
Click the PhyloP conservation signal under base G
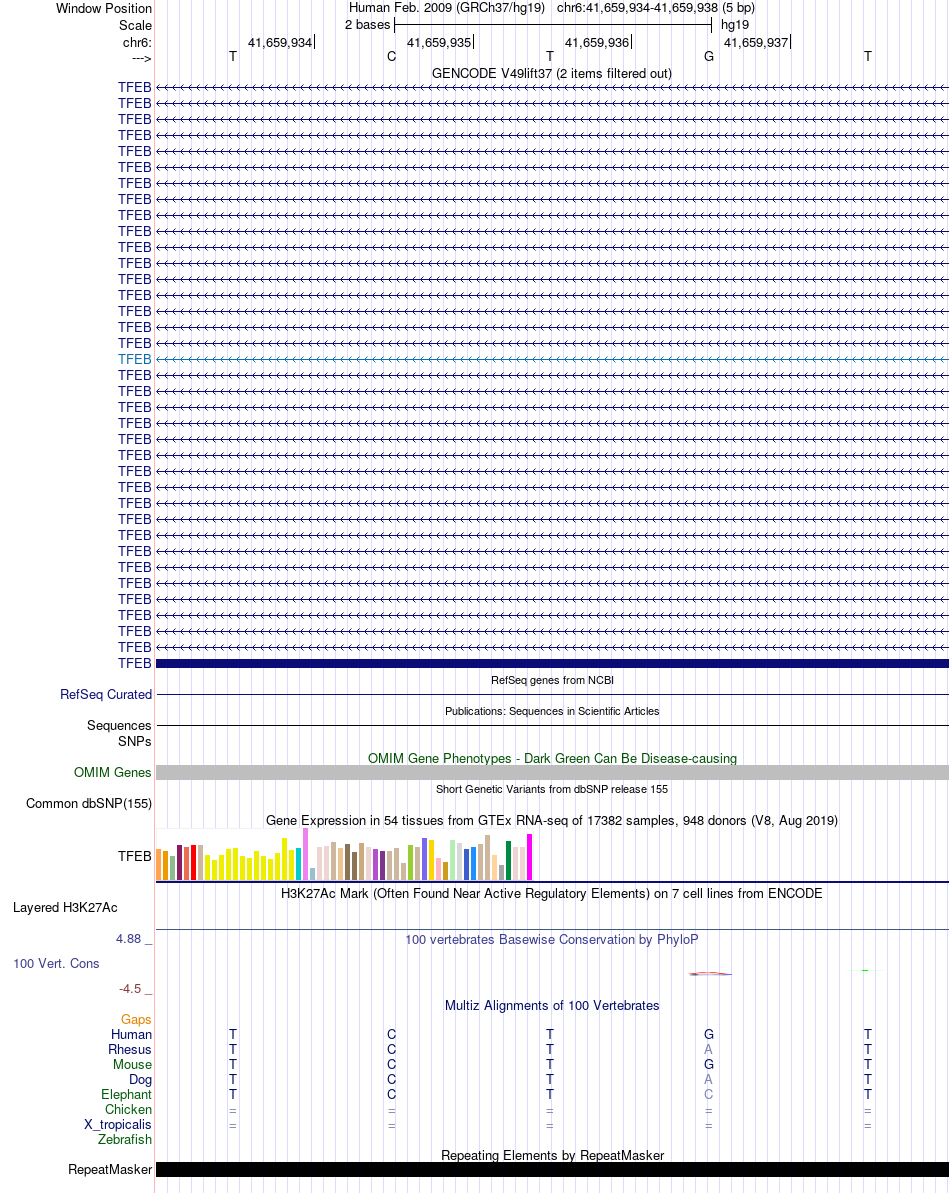[x=710, y=974]
